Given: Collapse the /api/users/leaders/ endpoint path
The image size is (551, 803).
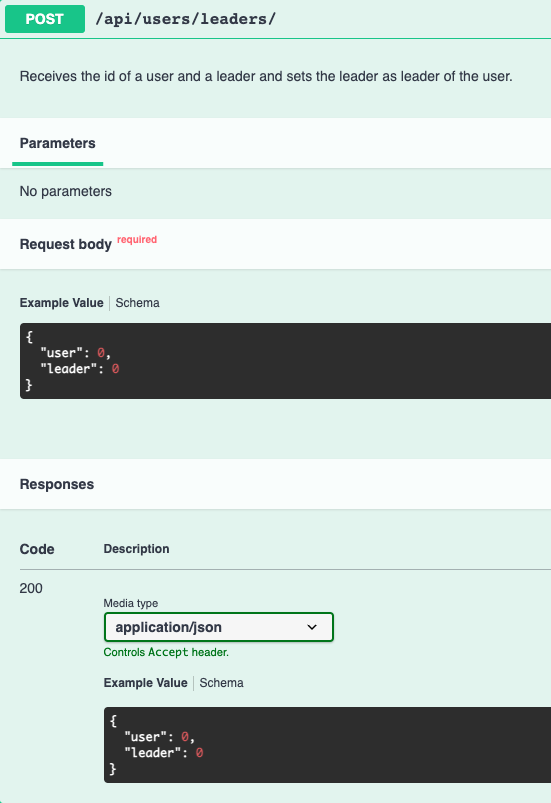Looking at the screenshot, I should click(x=185, y=19).
